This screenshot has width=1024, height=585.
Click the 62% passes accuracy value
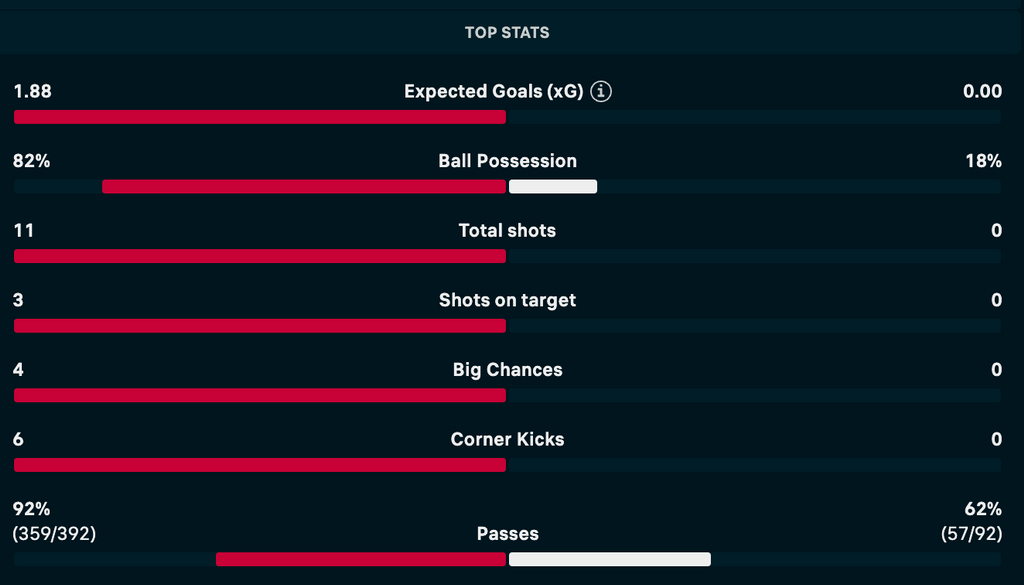(983, 508)
